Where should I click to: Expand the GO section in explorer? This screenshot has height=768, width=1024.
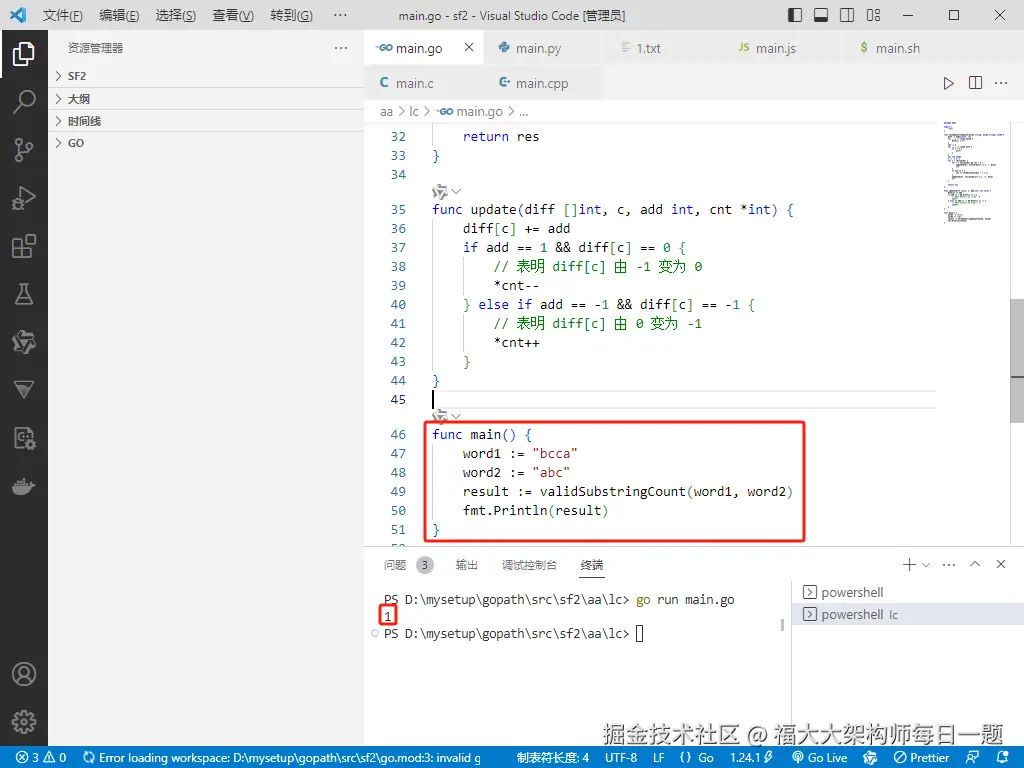click(206, 143)
